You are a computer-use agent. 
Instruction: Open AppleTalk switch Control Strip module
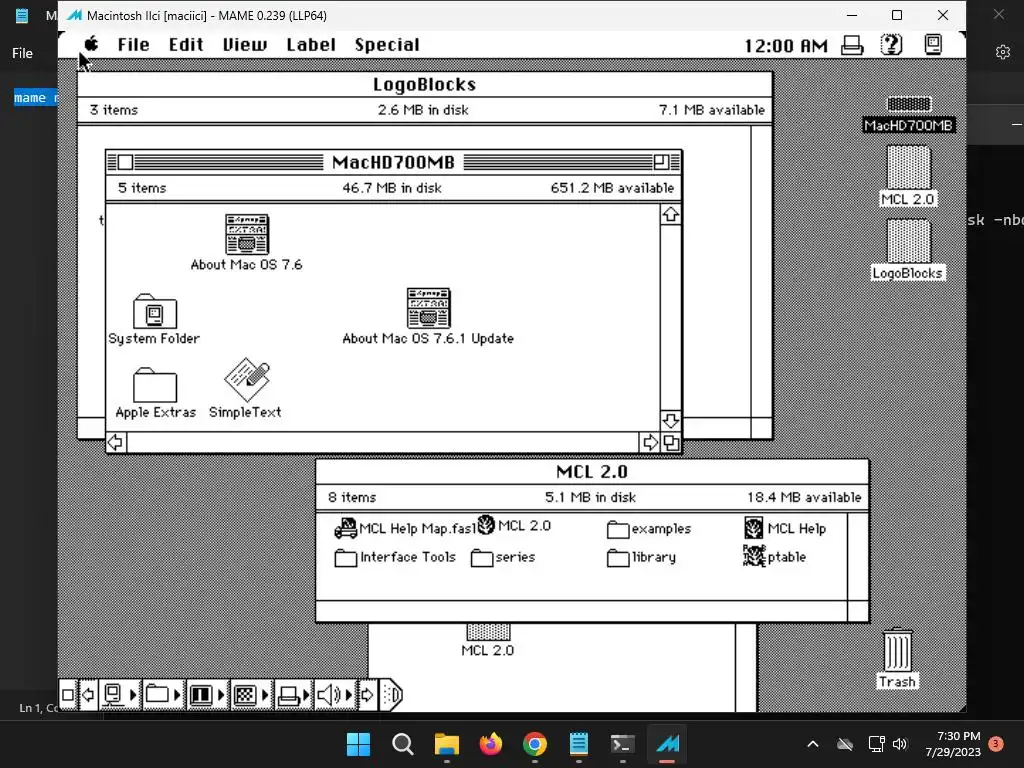click(119, 695)
